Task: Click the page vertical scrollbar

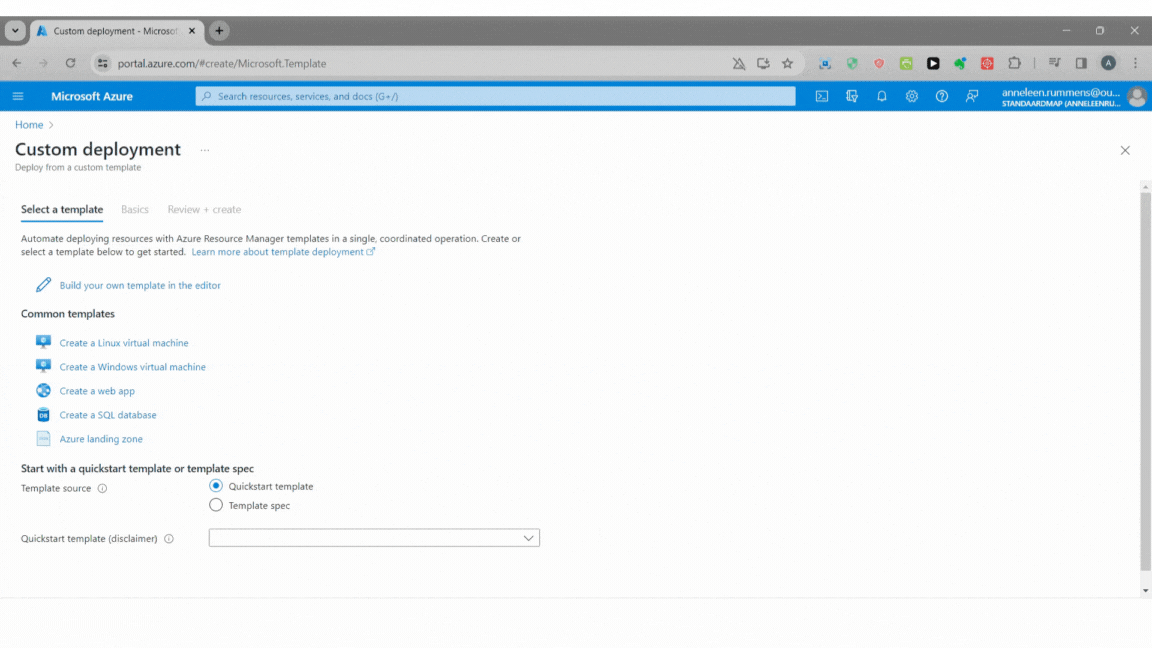Action: tap(1145, 382)
